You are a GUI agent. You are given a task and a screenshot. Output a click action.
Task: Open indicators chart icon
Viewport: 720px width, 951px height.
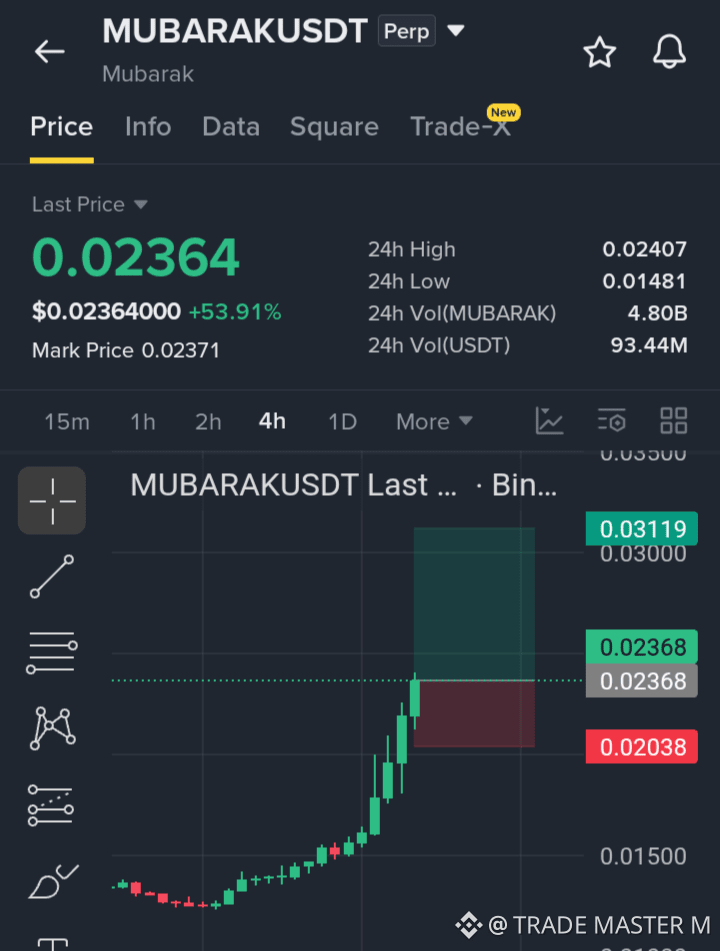[550, 421]
